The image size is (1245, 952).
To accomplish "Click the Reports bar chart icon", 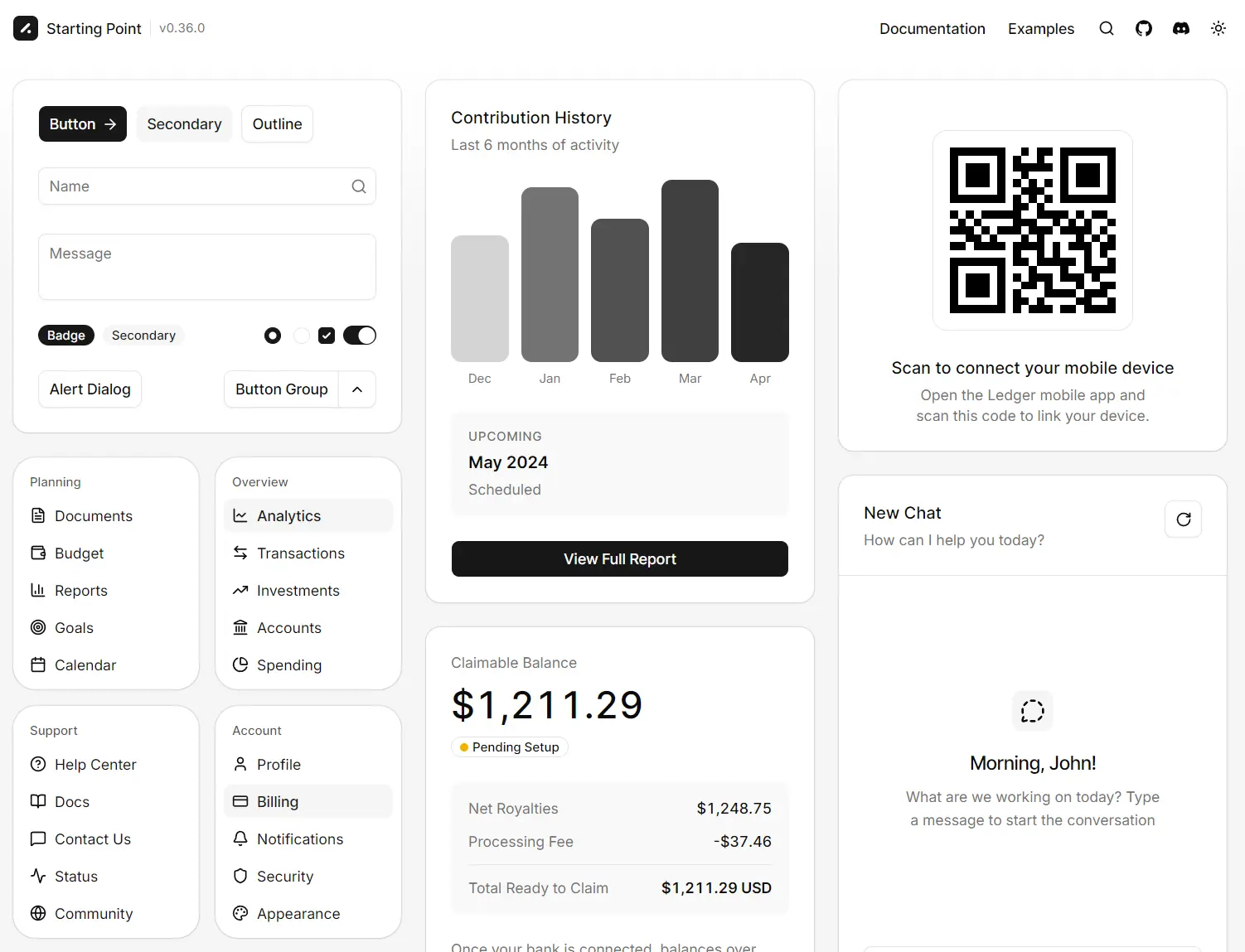I will click(38, 590).
